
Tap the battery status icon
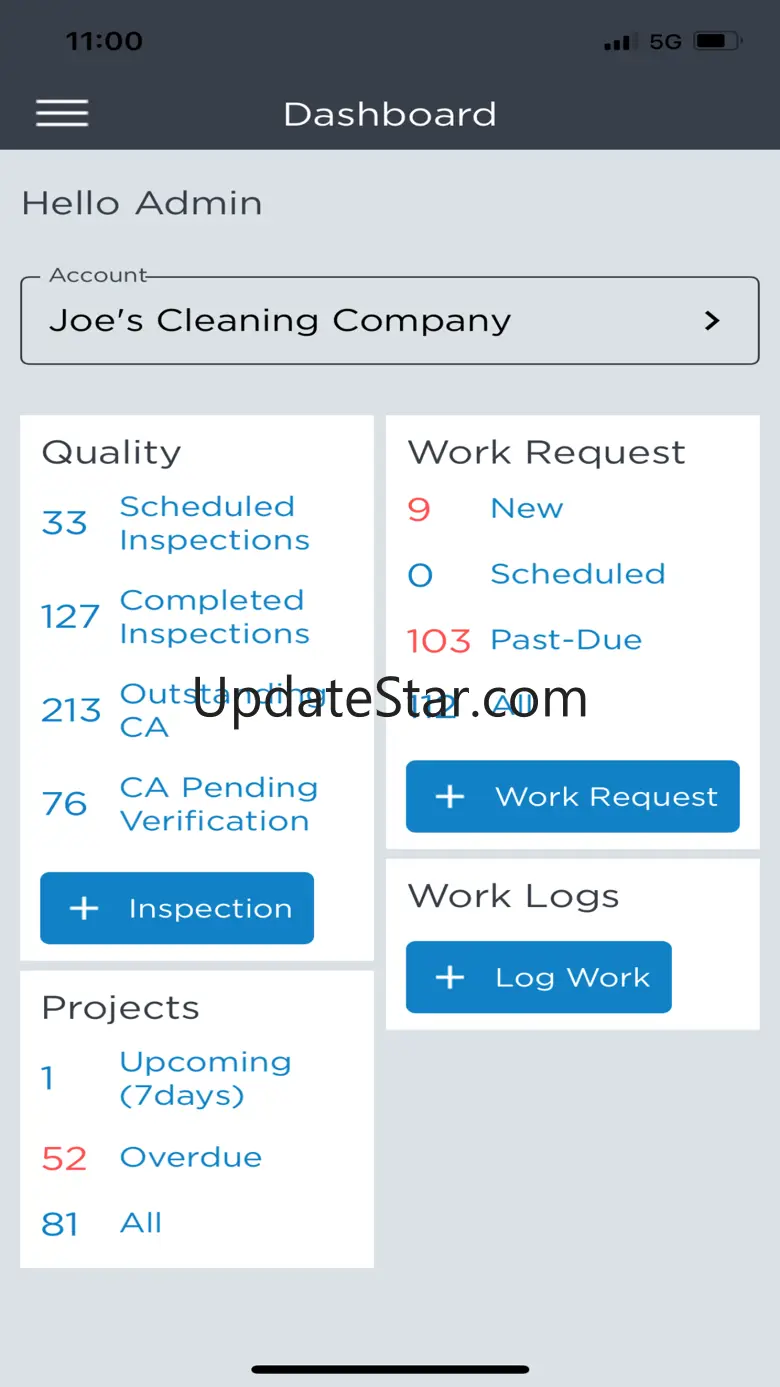[x=716, y=42]
